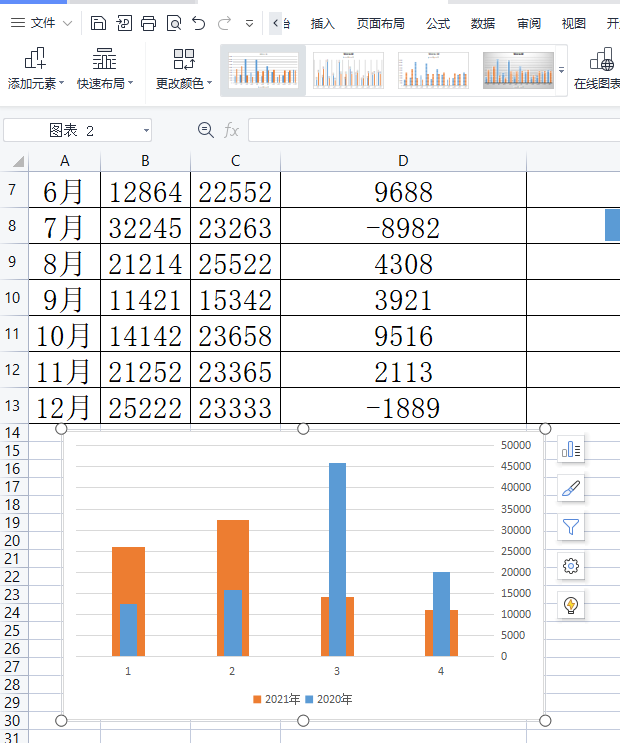Click cell containing 9516

tap(403, 334)
